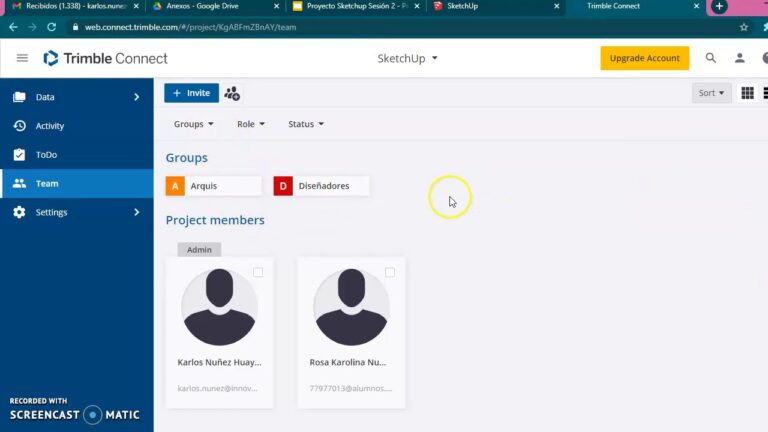768x432 pixels.
Task: Switch to grid view layout
Action: (747, 93)
